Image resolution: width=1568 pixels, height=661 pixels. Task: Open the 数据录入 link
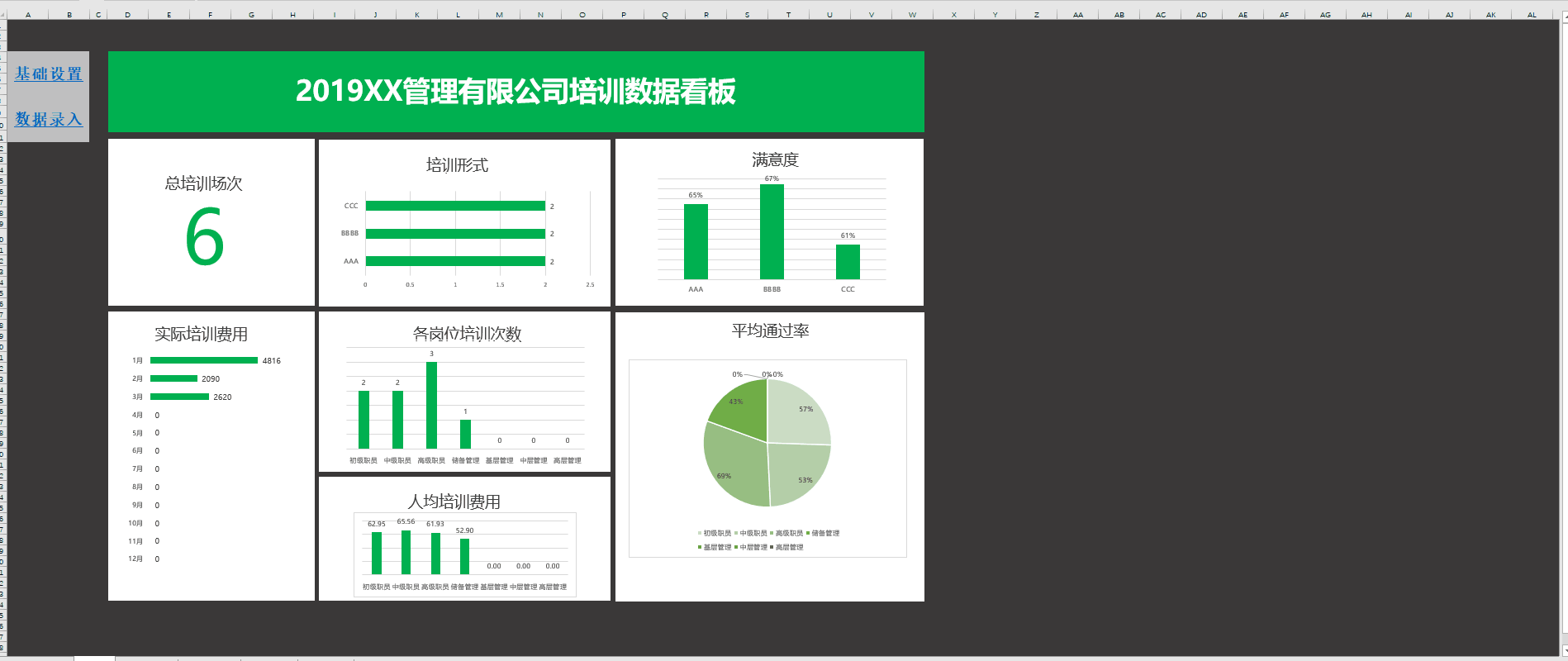(x=49, y=120)
